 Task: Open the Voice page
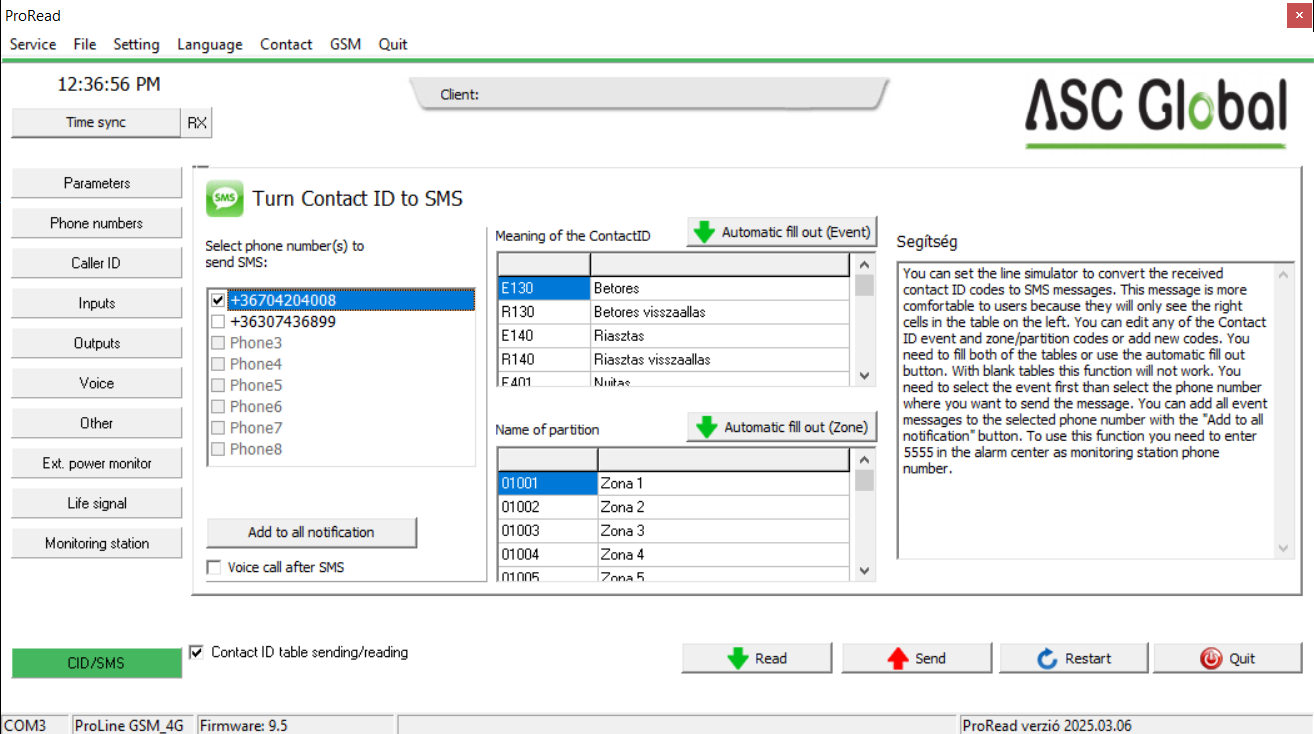[x=97, y=383]
